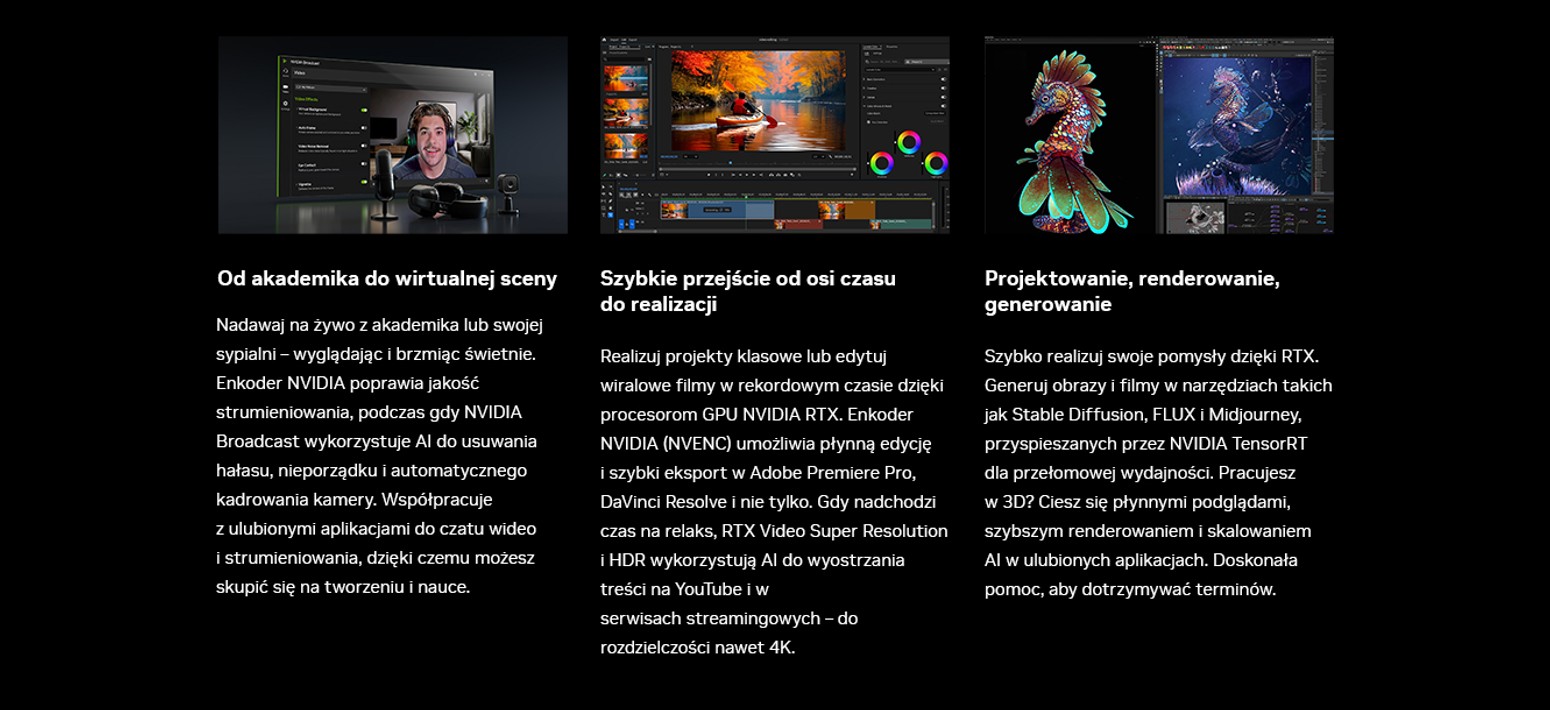Click the line "Nadawaj na żywo z akademika lub swojej"

(x=380, y=325)
